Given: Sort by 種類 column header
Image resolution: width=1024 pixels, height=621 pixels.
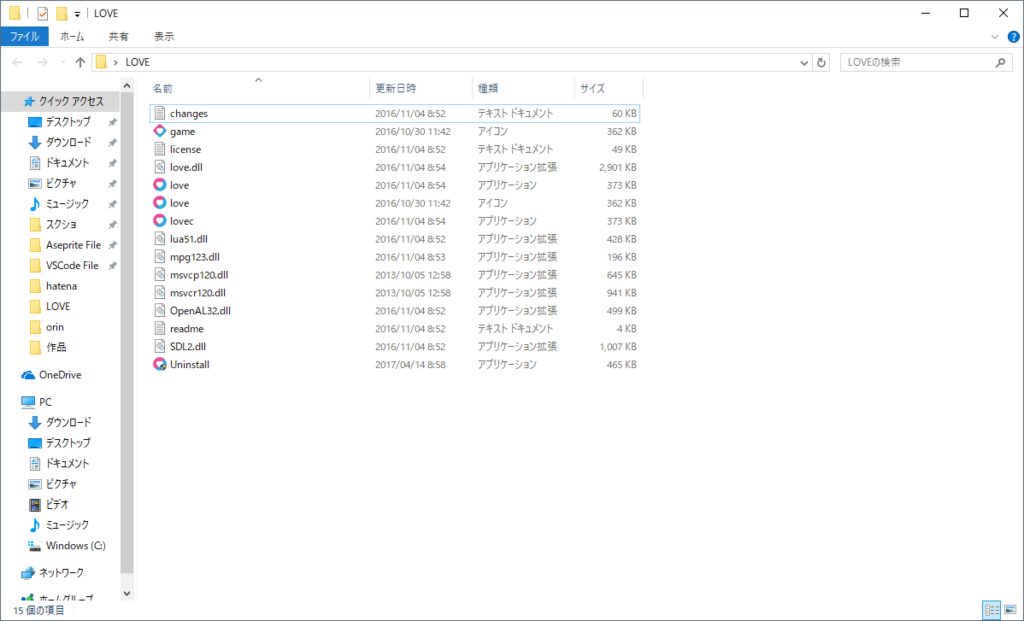Looking at the screenshot, I should (x=523, y=88).
